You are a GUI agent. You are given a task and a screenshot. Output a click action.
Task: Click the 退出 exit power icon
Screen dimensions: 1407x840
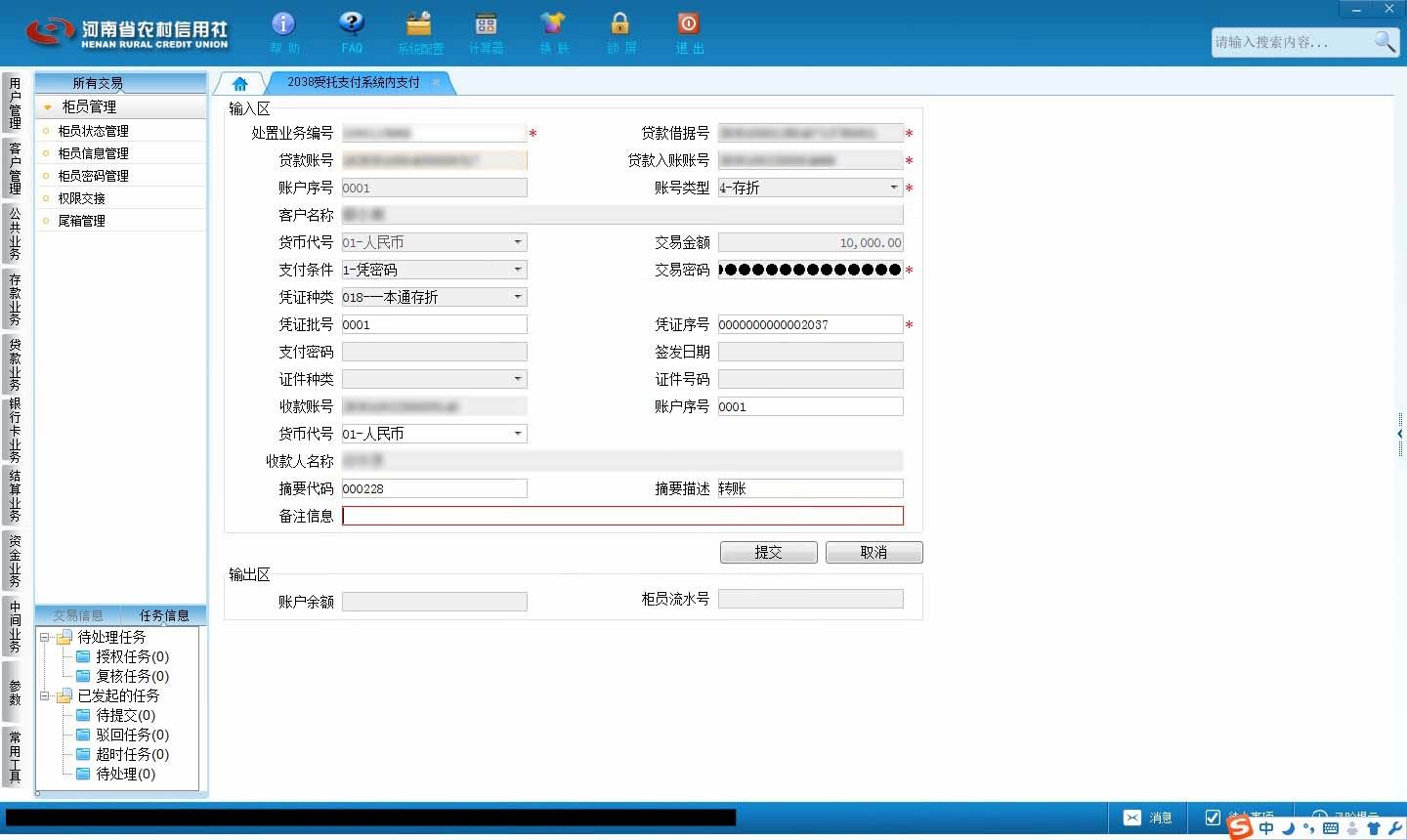[x=688, y=23]
